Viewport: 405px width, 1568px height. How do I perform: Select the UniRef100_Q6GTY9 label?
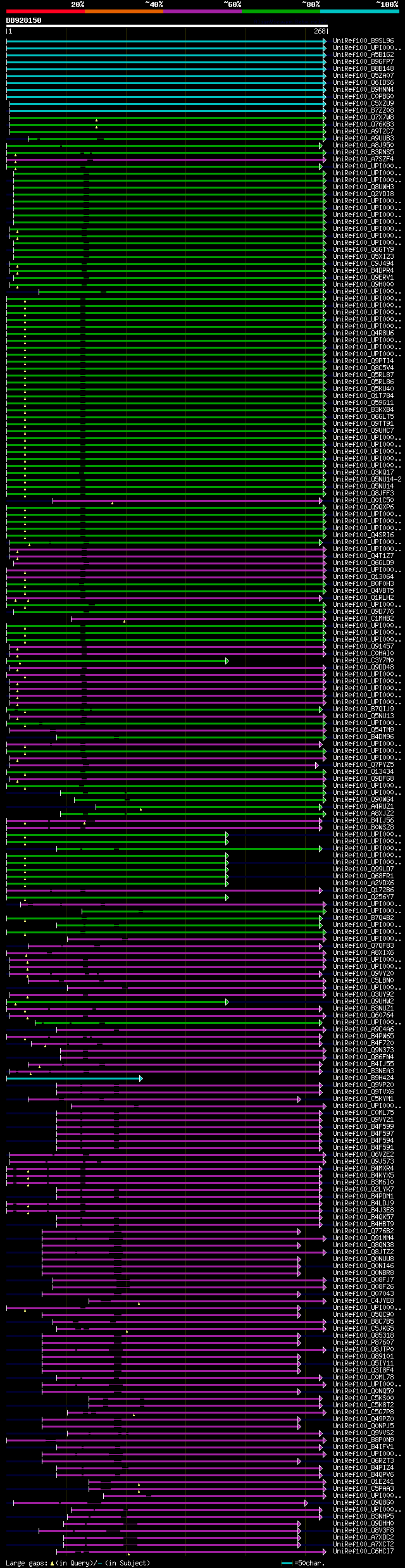pyautogui.click(x=363, y=250)
